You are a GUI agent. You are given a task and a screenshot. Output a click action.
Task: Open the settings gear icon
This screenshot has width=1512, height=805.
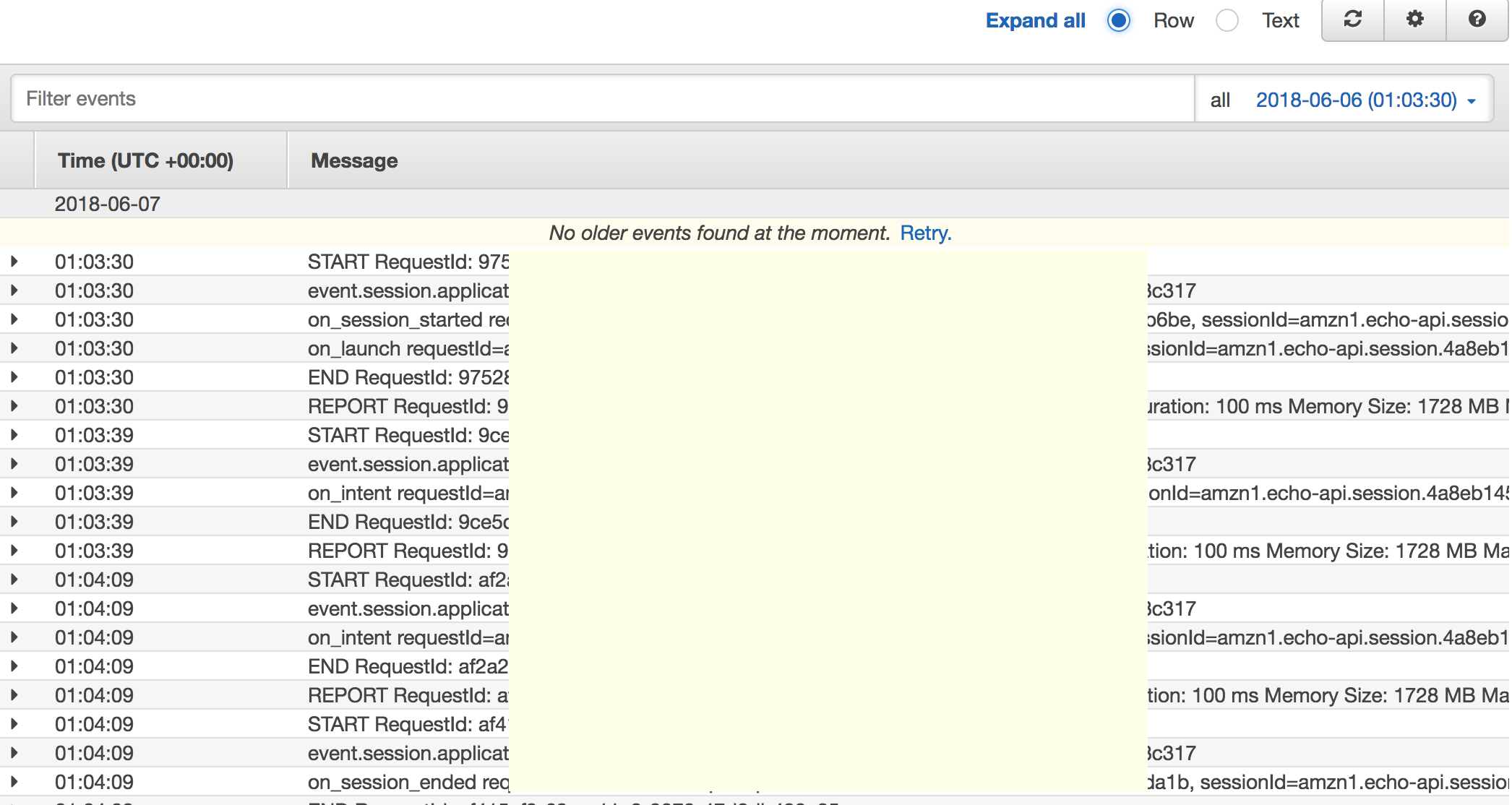1414,20
